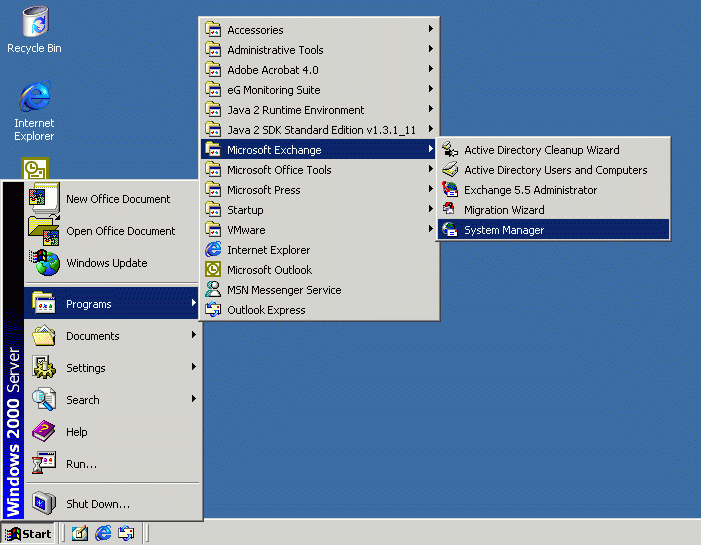701x545 pixels.
Task: Expand the Administrative Tools submenu arrow
Action: point(431,49)
